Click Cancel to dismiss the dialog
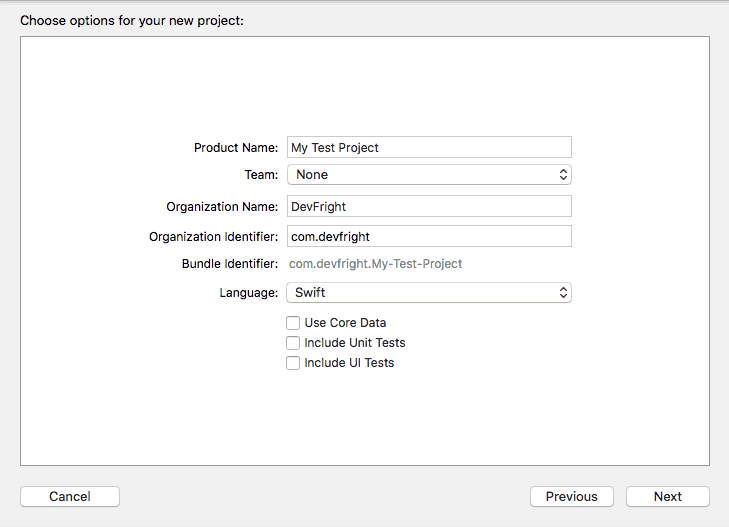This screenshot has height=527, width=729. (70, 496)
